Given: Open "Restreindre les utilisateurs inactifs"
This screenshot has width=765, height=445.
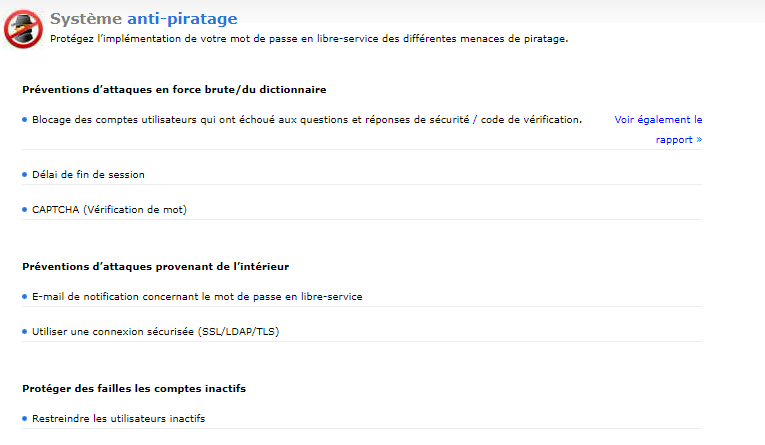Looking at the screenshot, I should (x=118, y=418).
